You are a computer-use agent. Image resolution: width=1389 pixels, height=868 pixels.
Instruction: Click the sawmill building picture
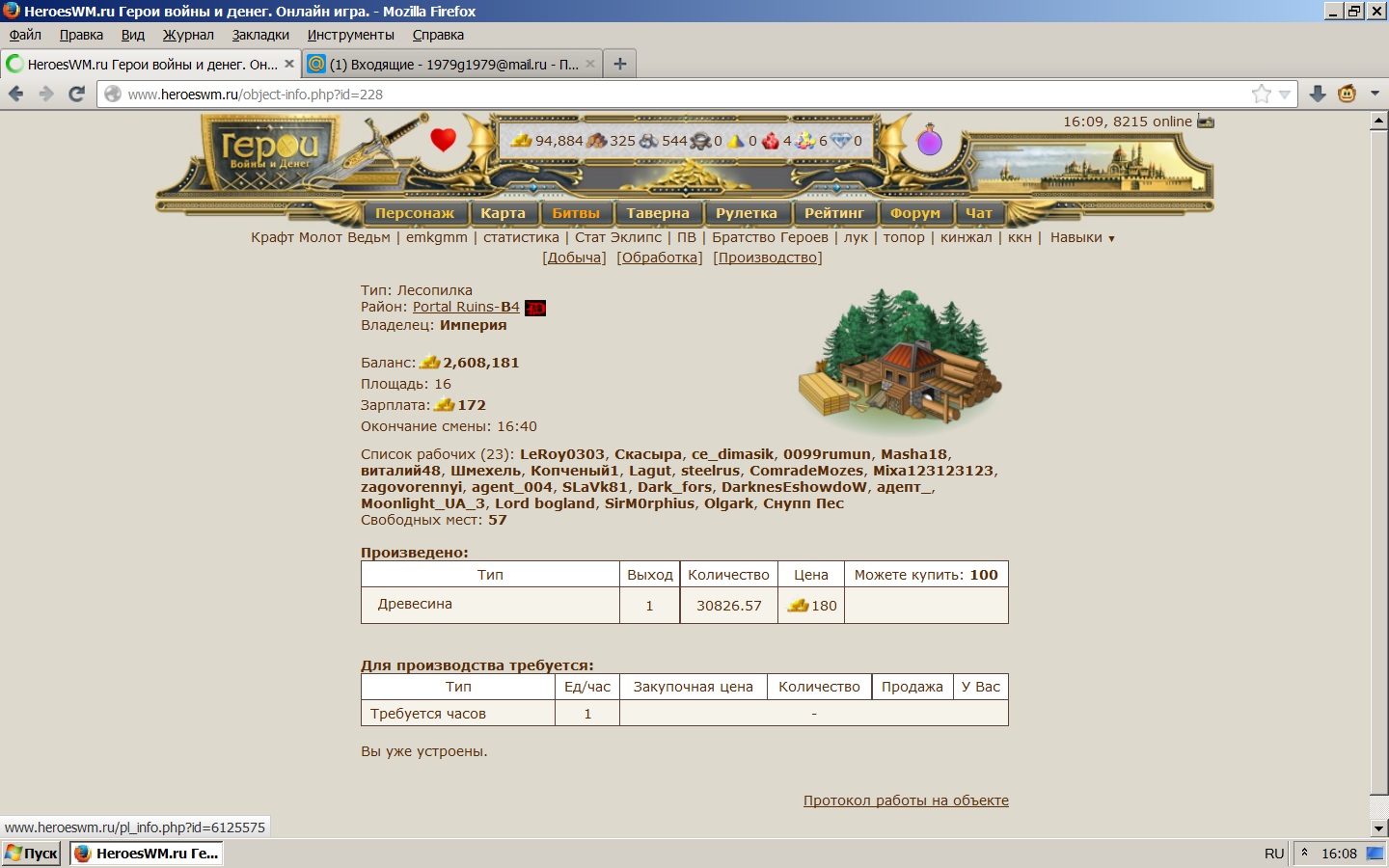point(899,361)
